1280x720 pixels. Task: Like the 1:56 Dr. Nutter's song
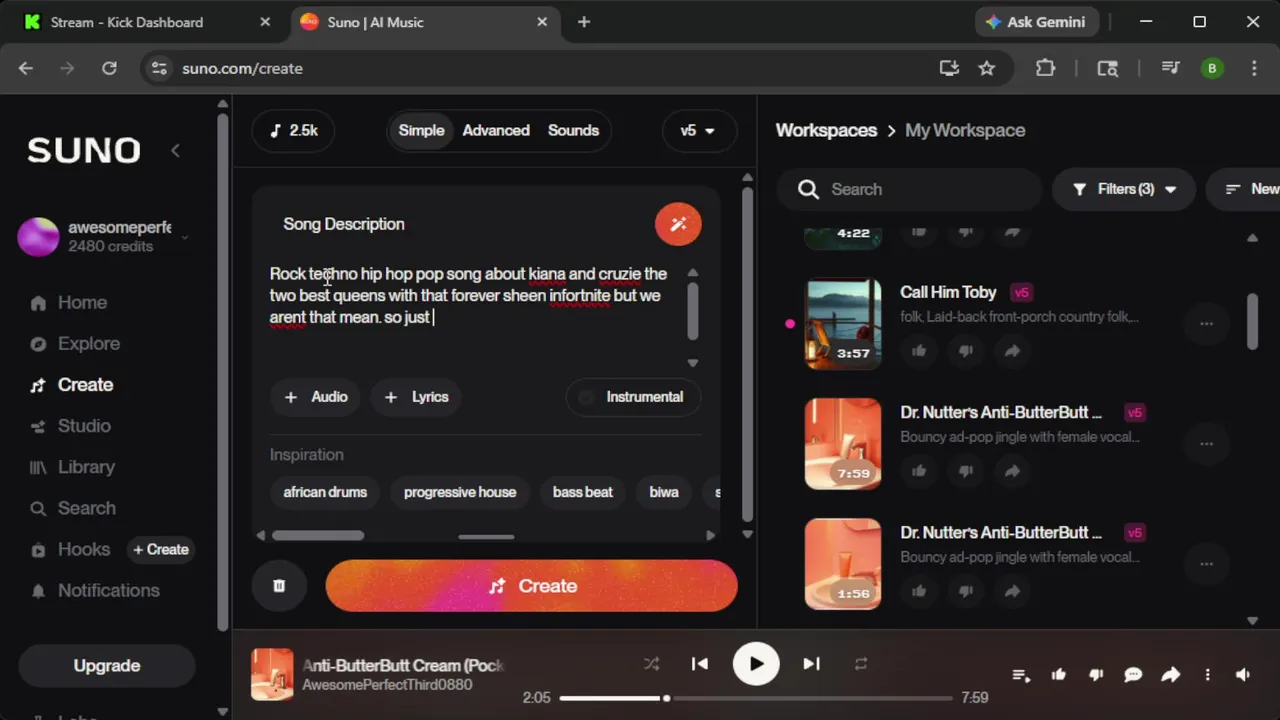[919, 591]
